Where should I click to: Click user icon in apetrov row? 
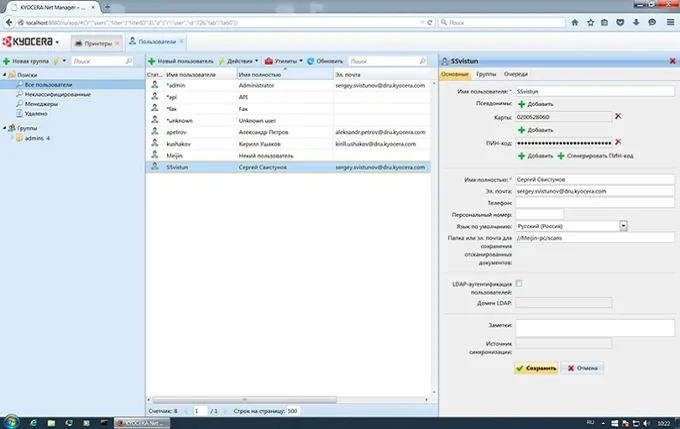point(154,131)
